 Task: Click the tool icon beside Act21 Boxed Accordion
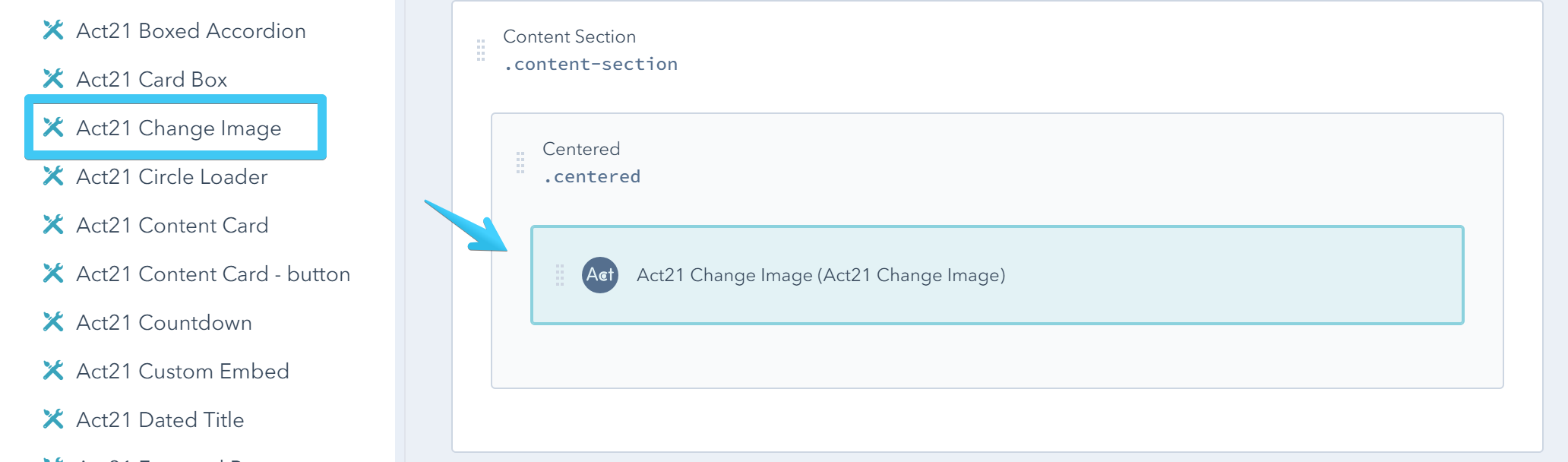click(x=52, y=30)
